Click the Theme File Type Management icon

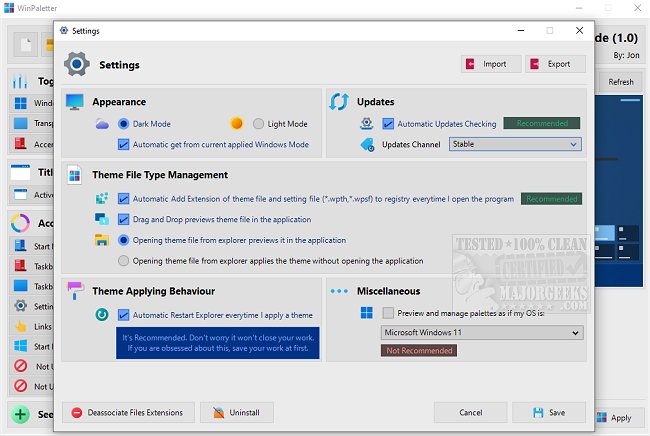[x=75, y=175]
